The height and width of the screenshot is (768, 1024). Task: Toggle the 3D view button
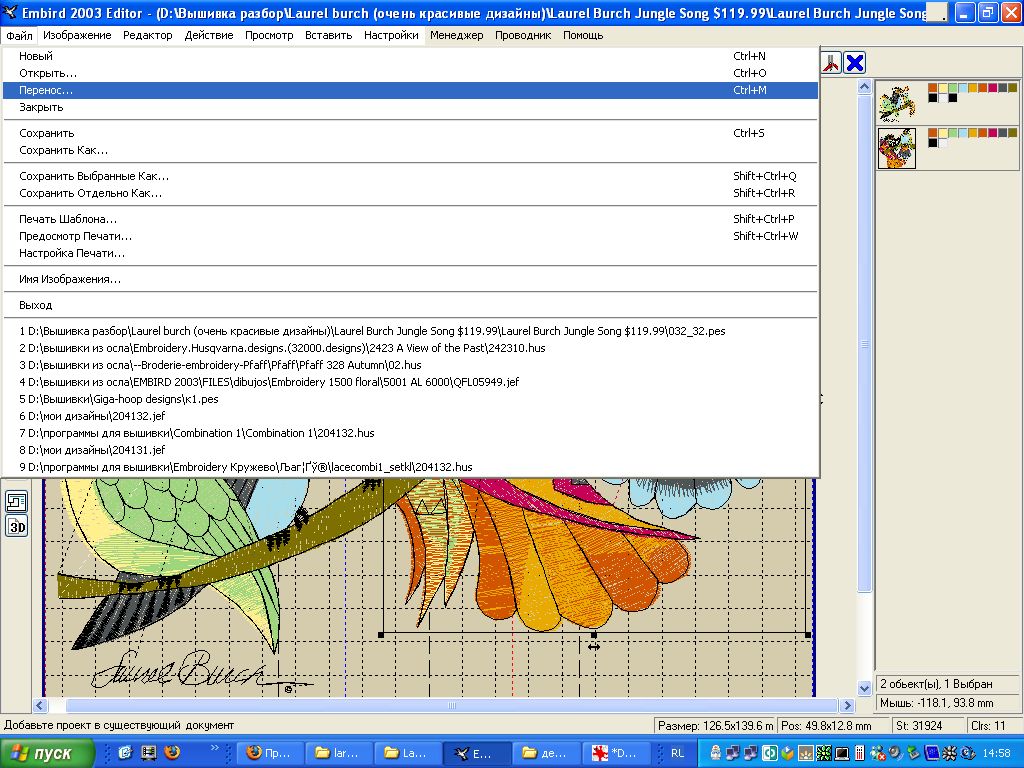(x=17, y=526)
